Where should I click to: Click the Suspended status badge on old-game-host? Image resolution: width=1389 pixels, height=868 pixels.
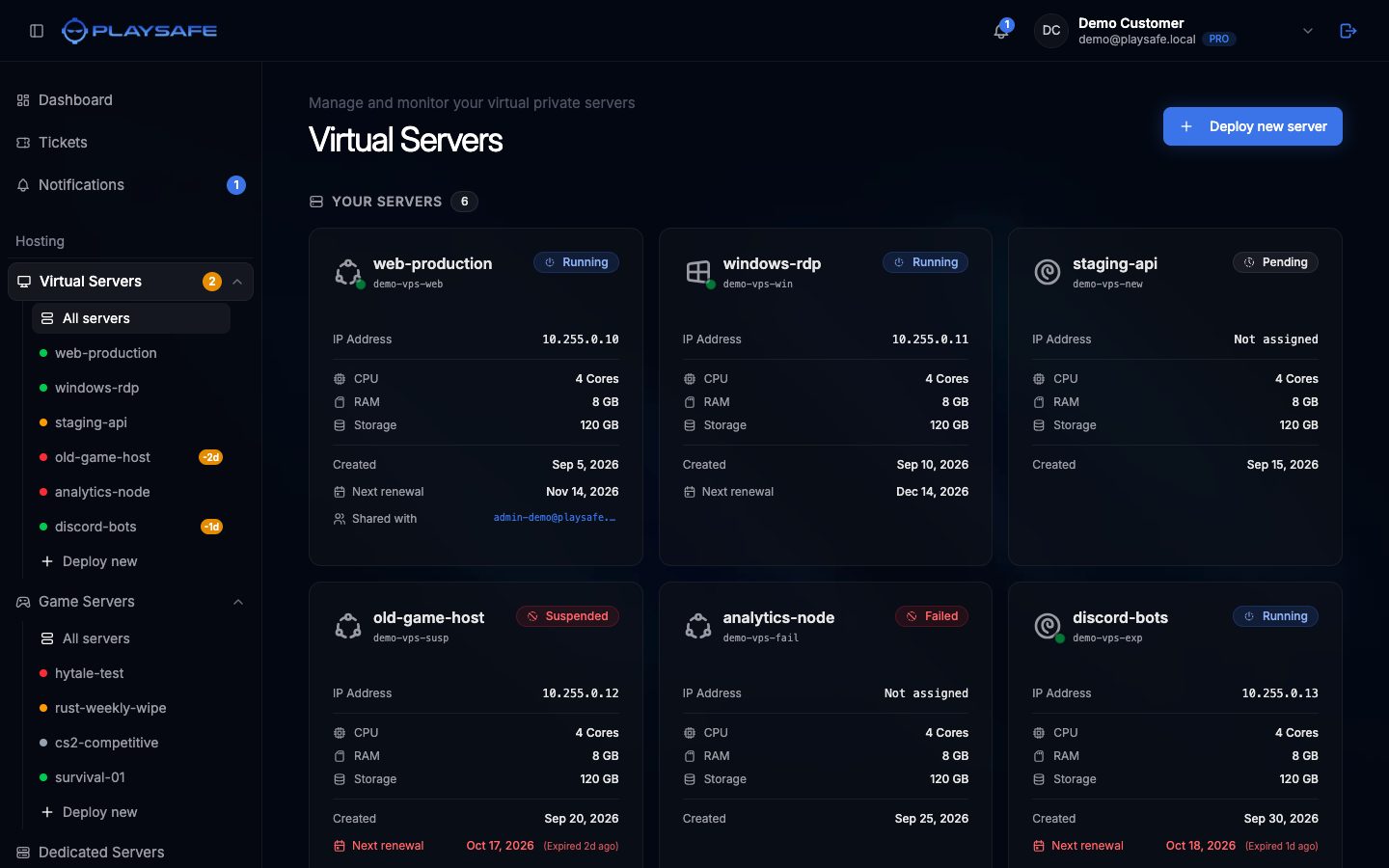[x=567, y=616]
